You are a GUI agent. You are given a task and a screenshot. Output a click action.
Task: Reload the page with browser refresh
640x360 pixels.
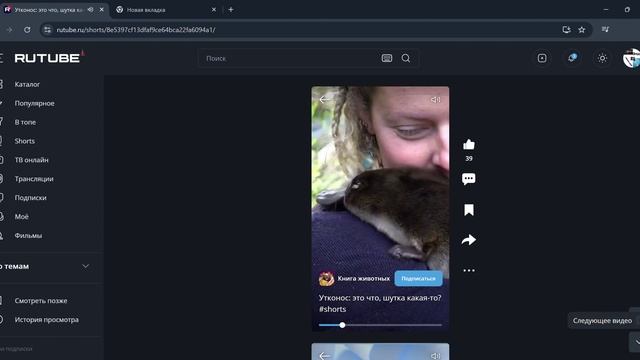(x=27, y=30)
